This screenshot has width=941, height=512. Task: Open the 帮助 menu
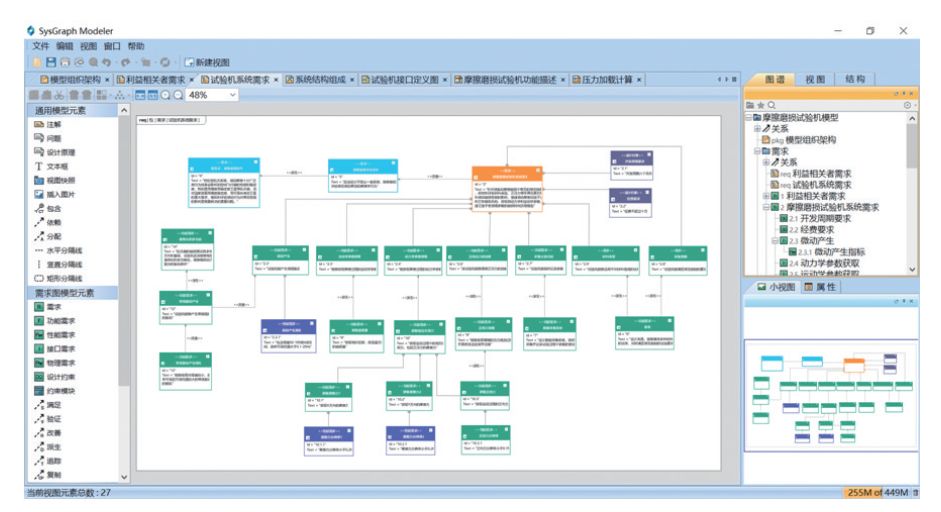(136, 46)
